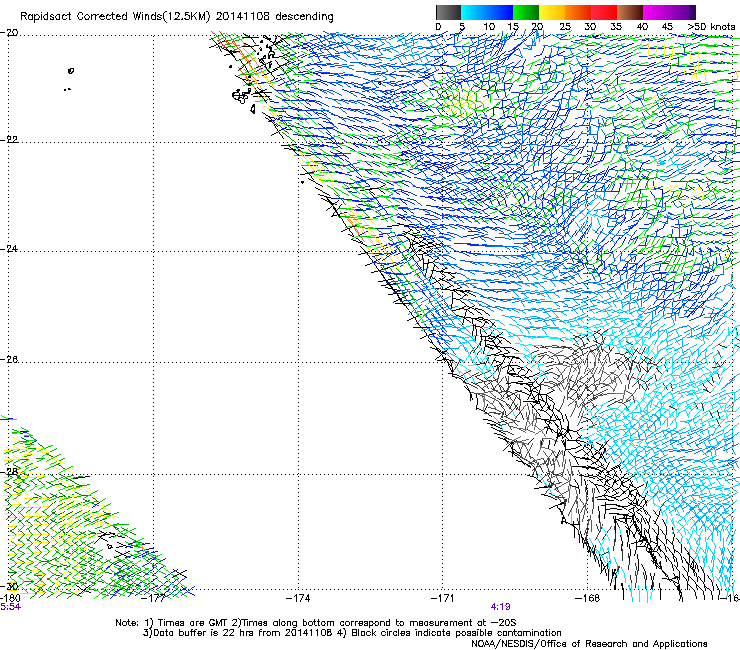This screenshot has height=650, width=740.
Task: Click the brown 35-40 knots legend swatch
Action: [630, 12]
